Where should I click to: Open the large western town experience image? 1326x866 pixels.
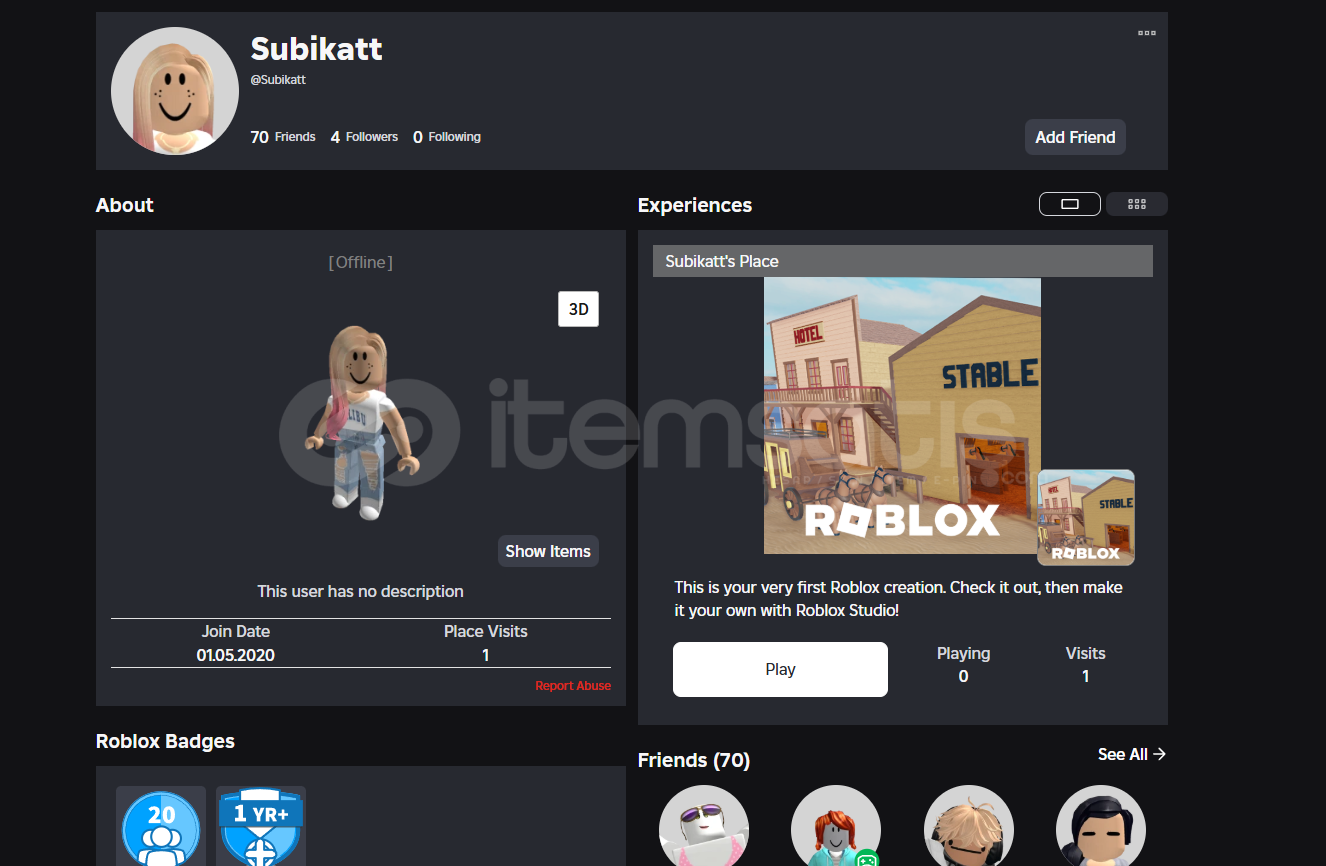pos(902,415)
